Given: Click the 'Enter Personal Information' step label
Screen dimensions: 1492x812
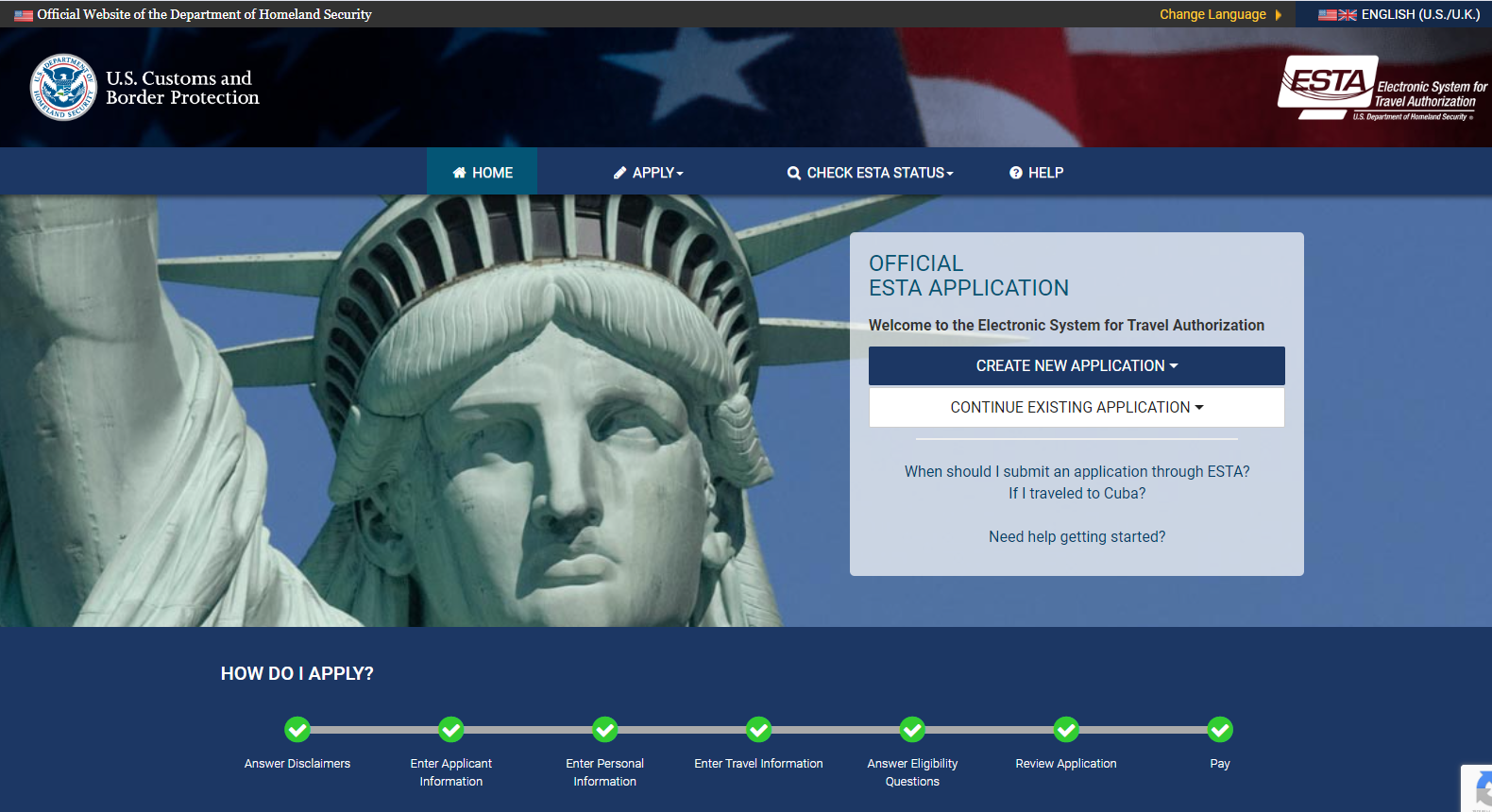Looking at the screenshot, I should tap(605, 772).
